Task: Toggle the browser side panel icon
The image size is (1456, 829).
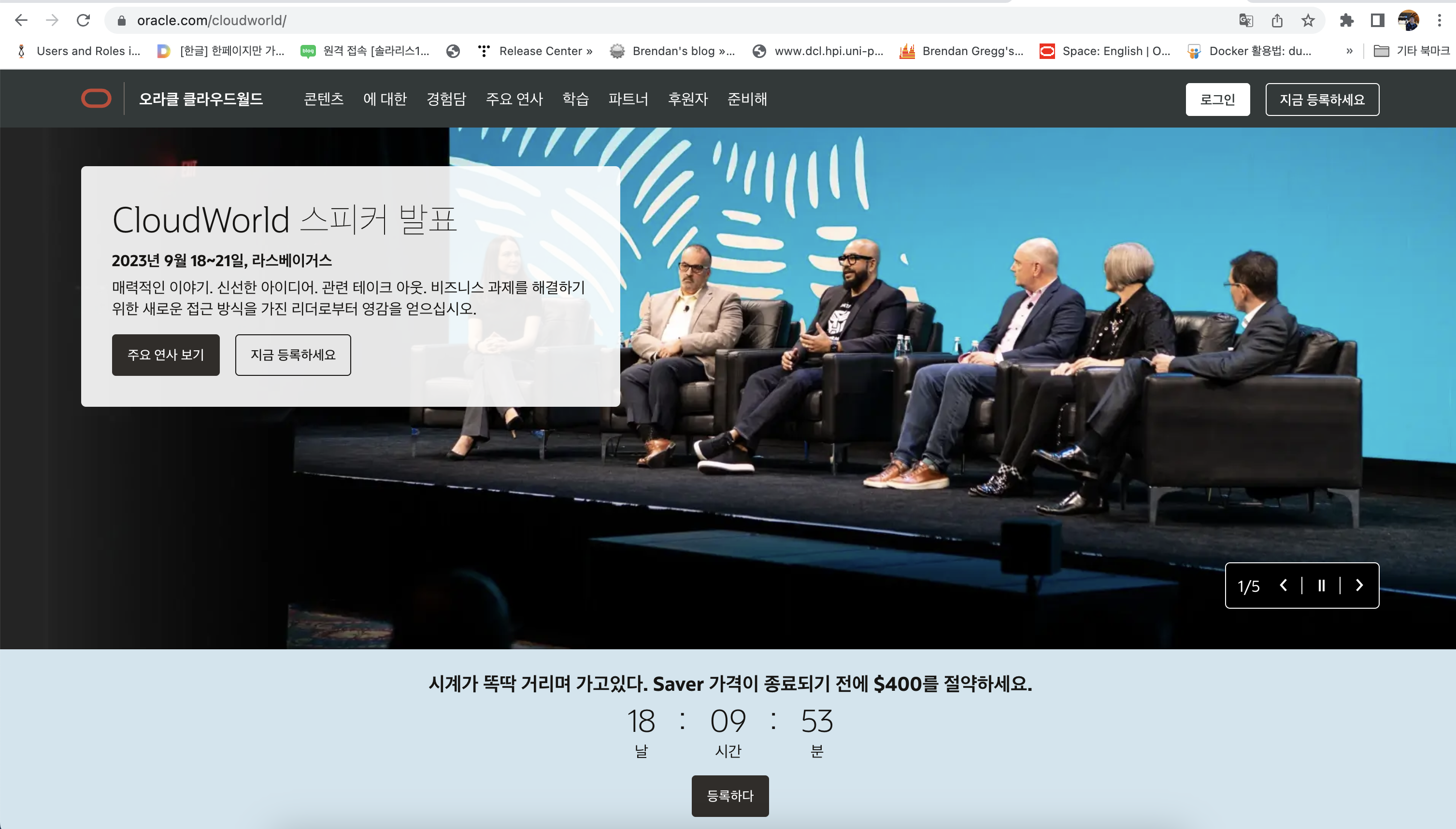Action: click(1377, 20)
